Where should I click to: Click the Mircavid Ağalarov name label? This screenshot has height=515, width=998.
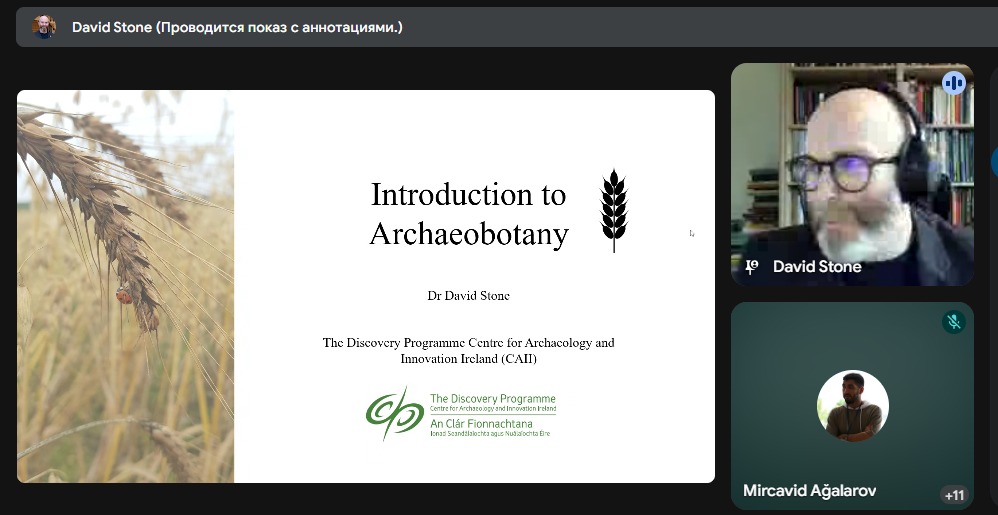pyautogui.click(x=809, y=491)
